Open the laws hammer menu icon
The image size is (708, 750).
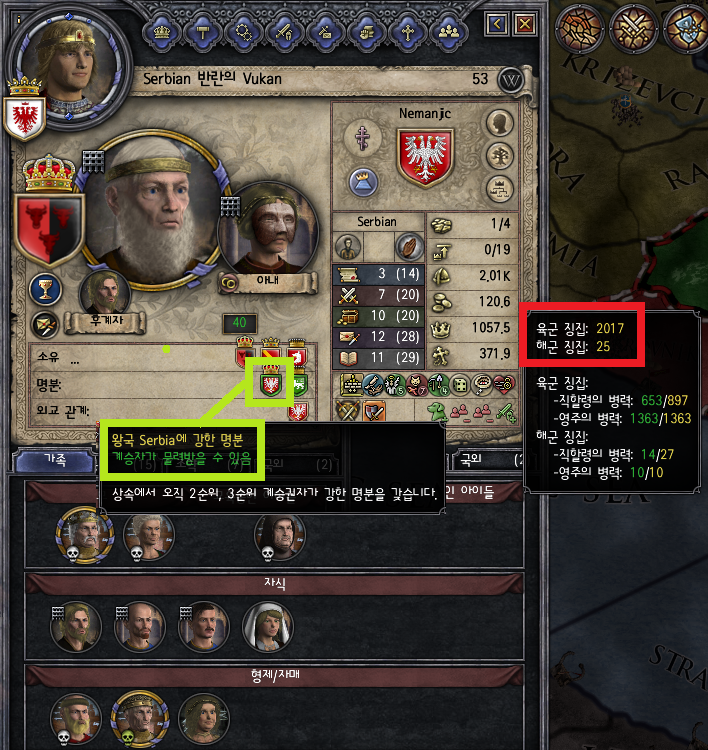tap(203, 32)
